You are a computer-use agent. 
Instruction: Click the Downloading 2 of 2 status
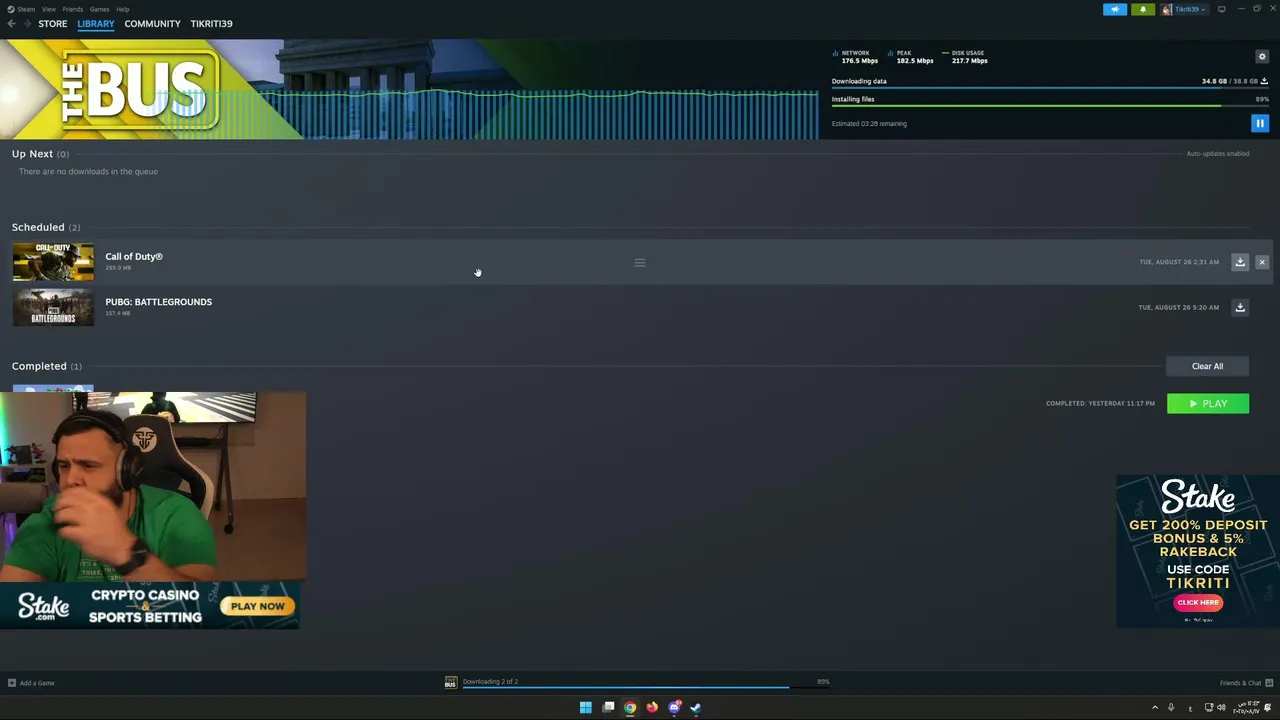click(490, 681)
